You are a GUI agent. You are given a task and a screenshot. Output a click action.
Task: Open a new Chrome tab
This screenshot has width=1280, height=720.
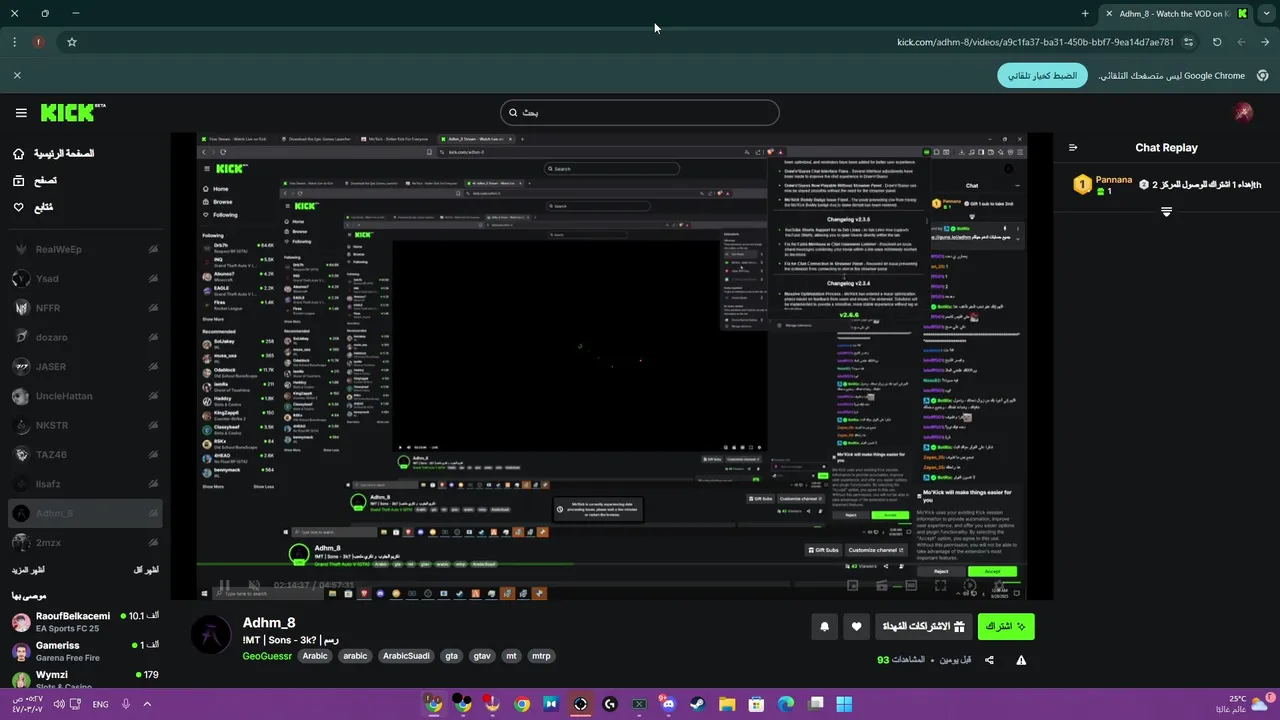click(1085, 14)
